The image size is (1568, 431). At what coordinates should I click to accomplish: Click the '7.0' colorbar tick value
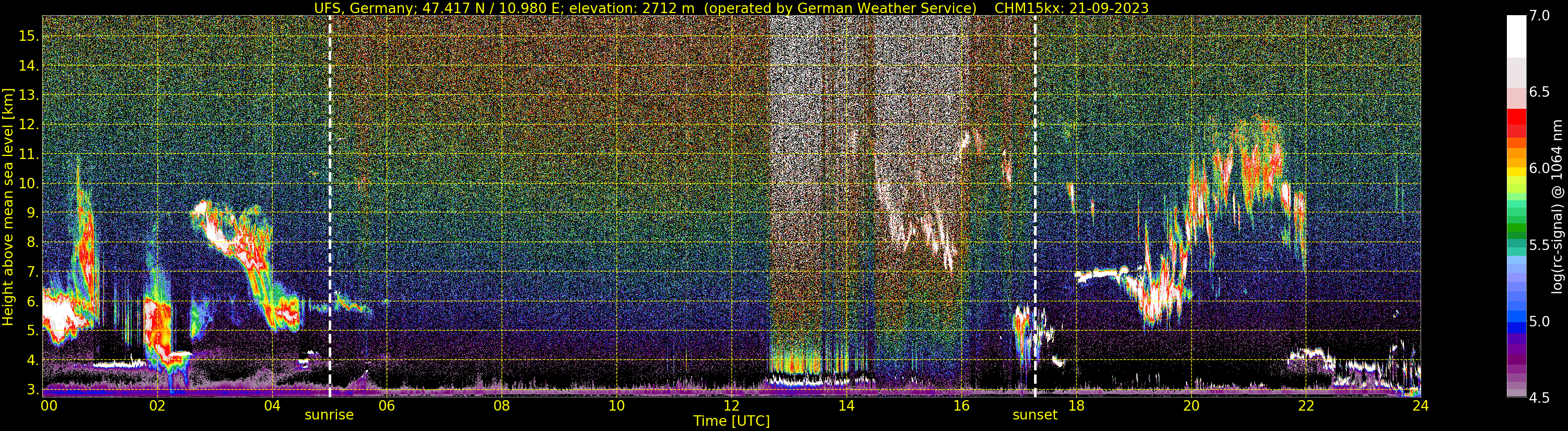(x=1539, y=16)
